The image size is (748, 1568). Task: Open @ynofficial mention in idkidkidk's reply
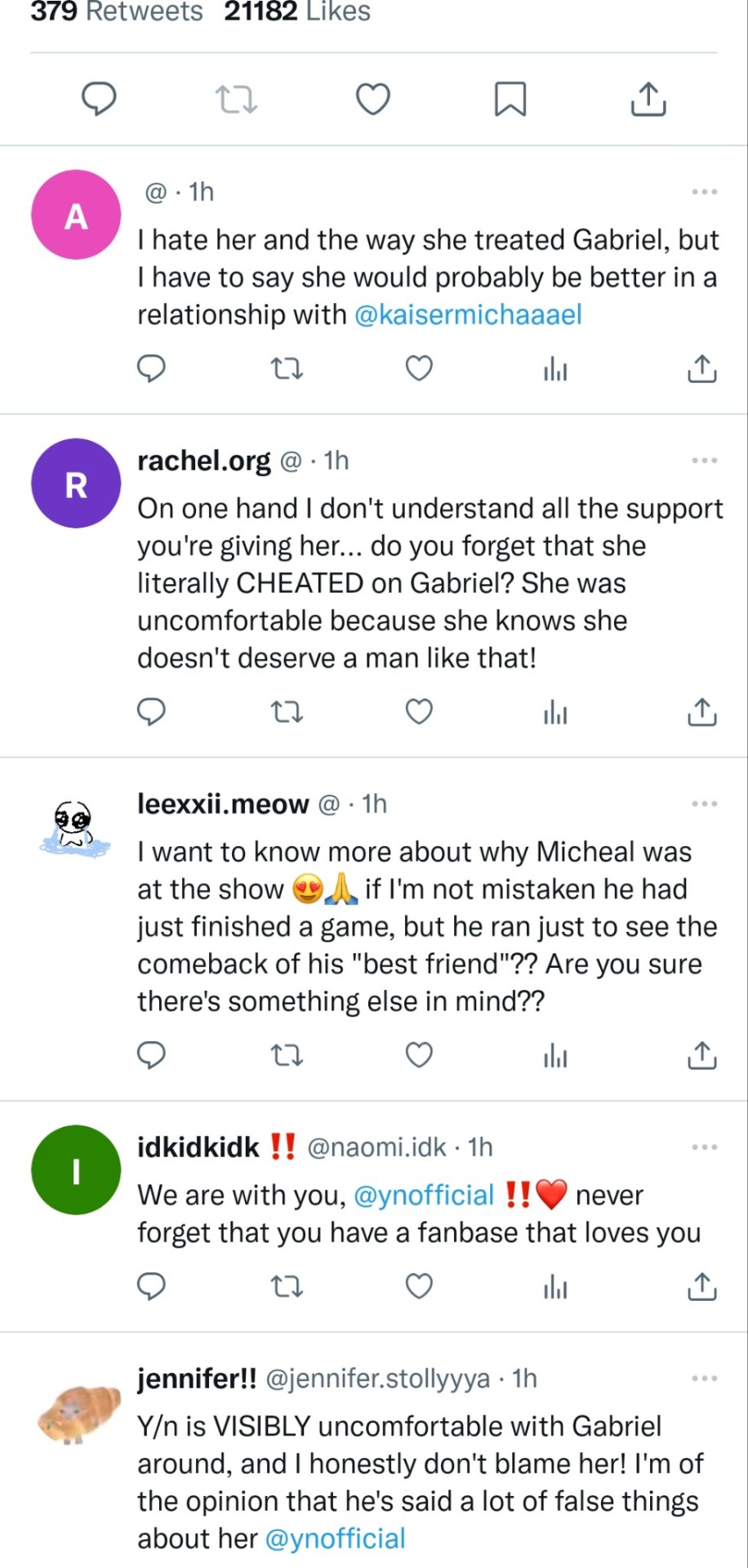424,1196
